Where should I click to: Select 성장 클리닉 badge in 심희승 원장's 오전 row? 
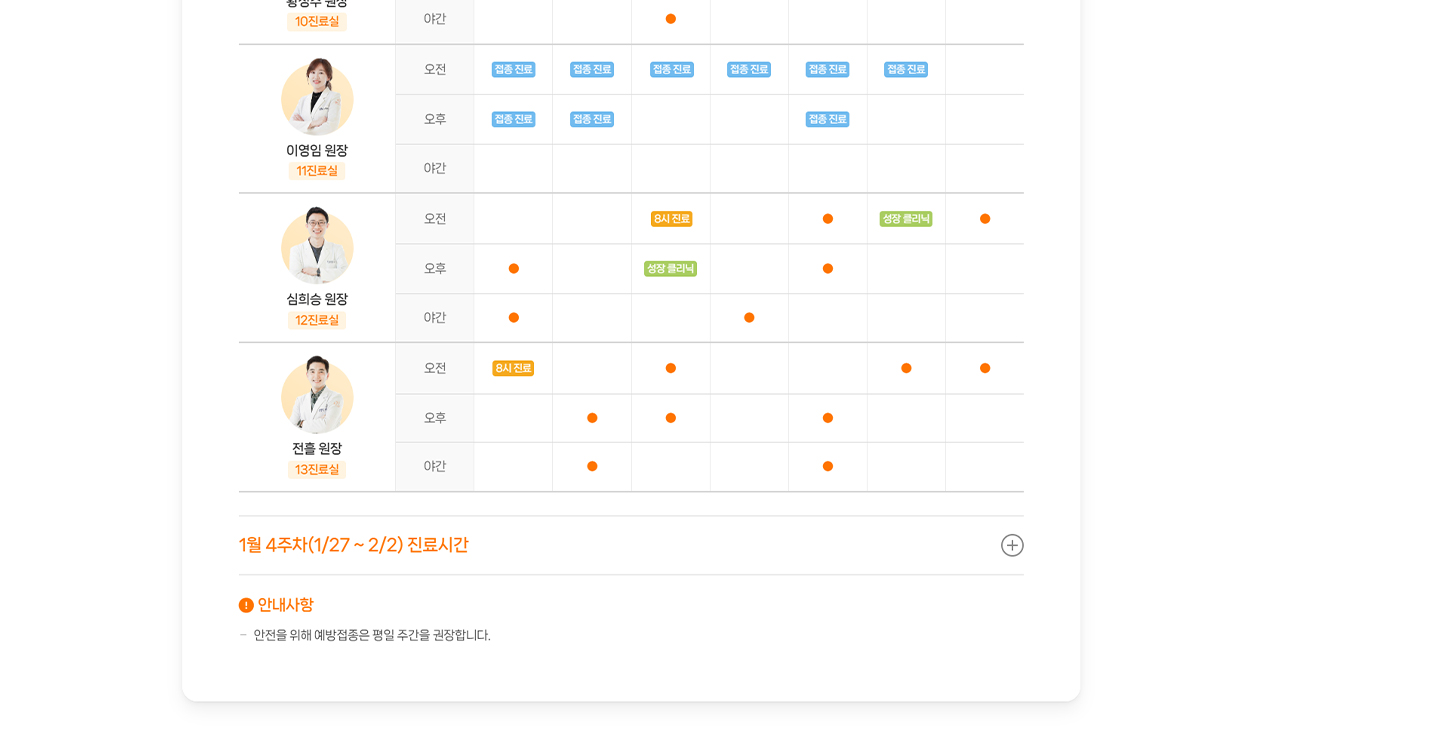pos(906,219)
